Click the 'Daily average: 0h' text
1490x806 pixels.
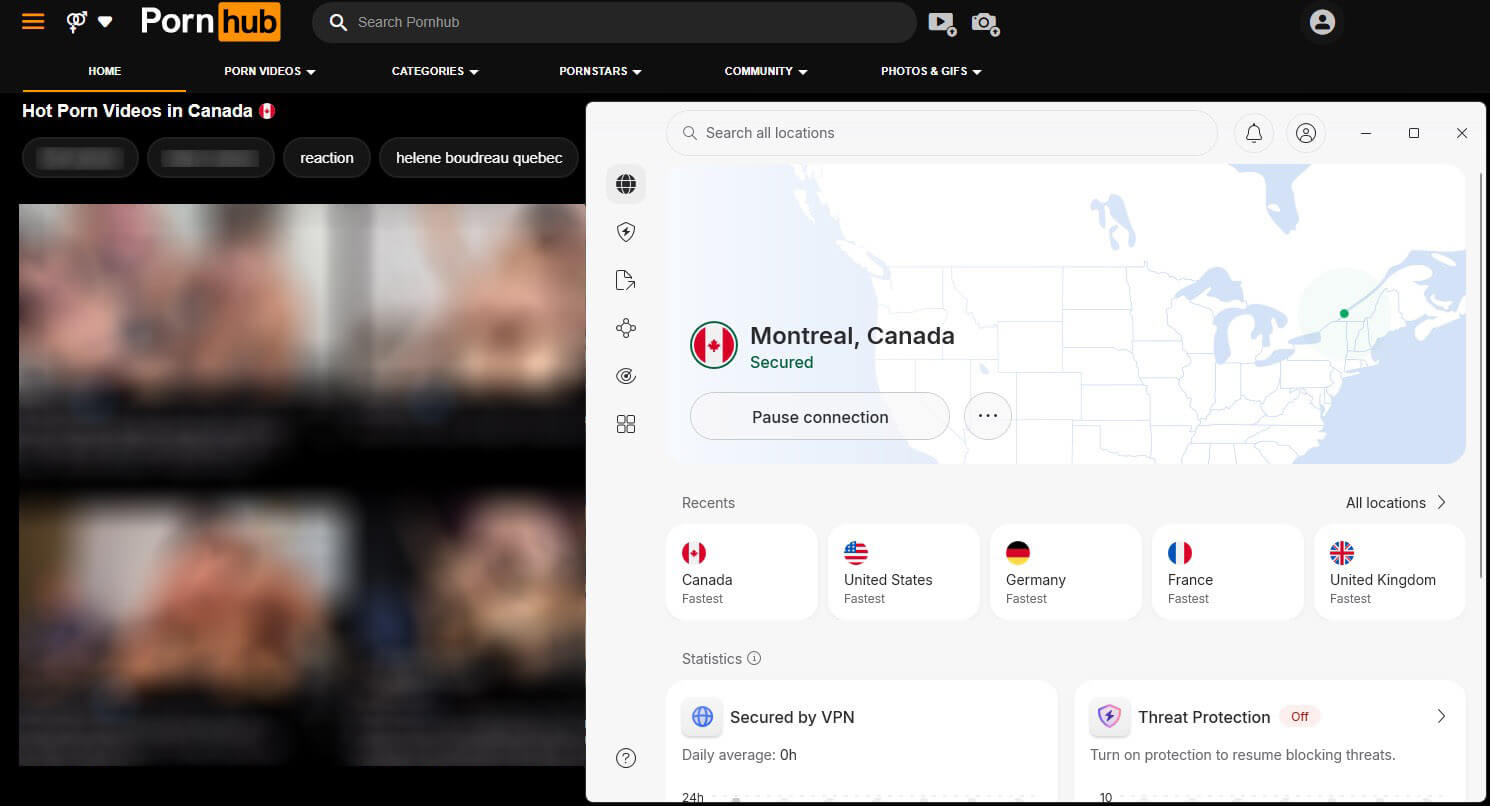[x=739, y=755]
